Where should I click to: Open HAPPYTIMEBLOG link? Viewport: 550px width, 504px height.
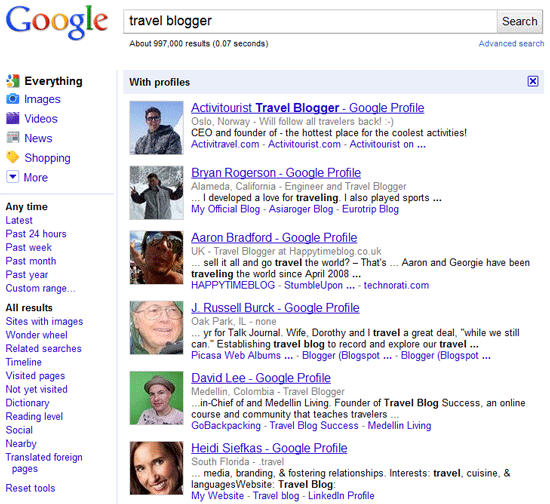coord(233,285)
